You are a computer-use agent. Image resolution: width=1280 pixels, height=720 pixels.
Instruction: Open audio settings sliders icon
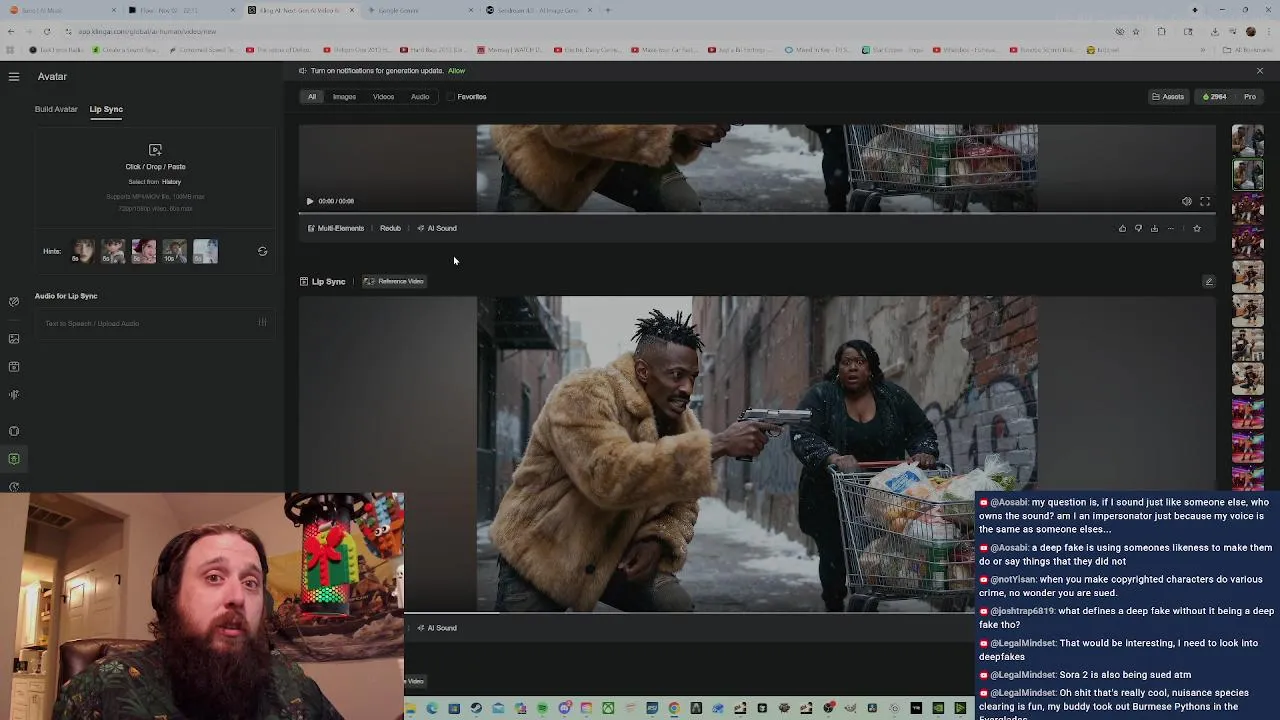coord(262,323)
